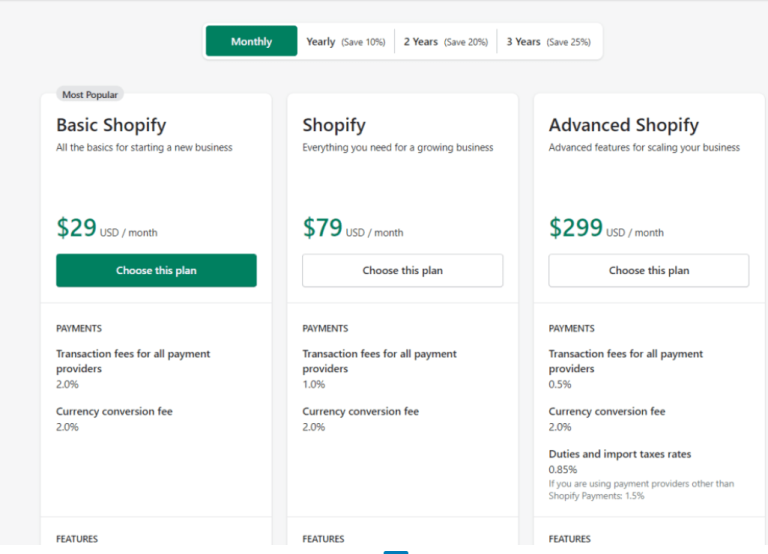Screen dimensions: 768x554
Task: Click the 'Shopify Payments: 1.5%' note
Action: [x=596, y=496]
